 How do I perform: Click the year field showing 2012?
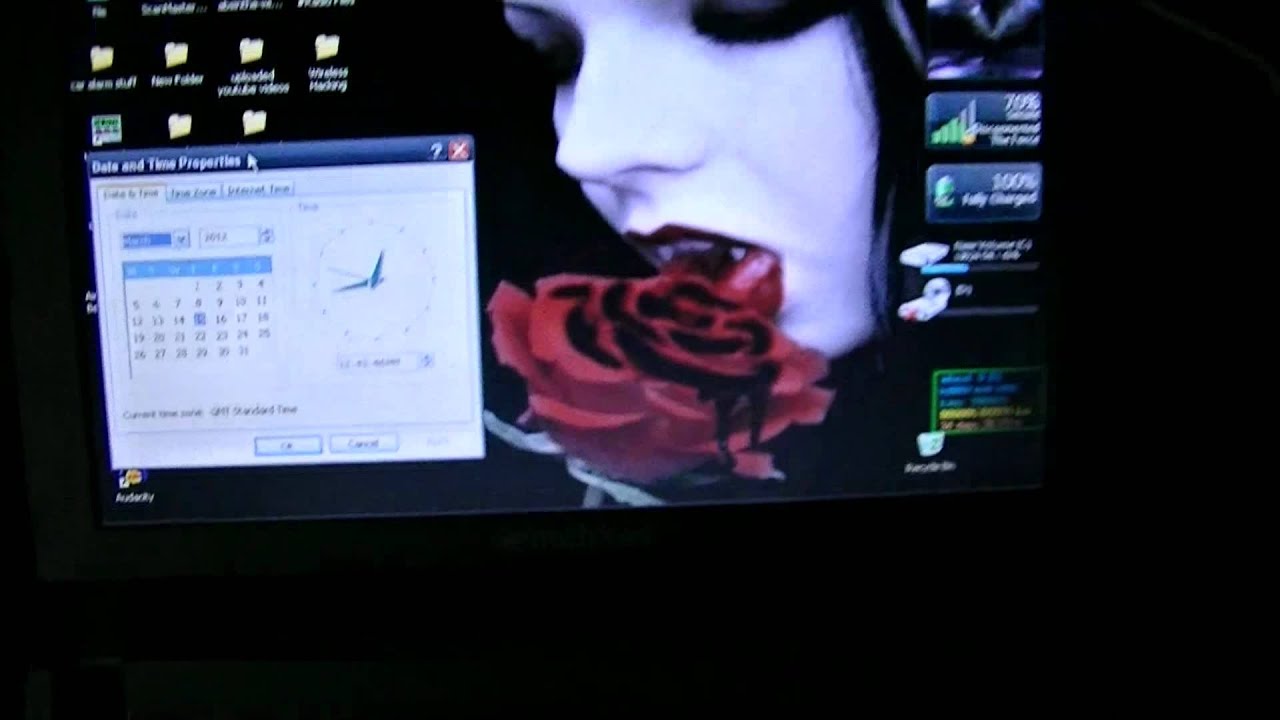pyautogui.click(x=229, y=237)
